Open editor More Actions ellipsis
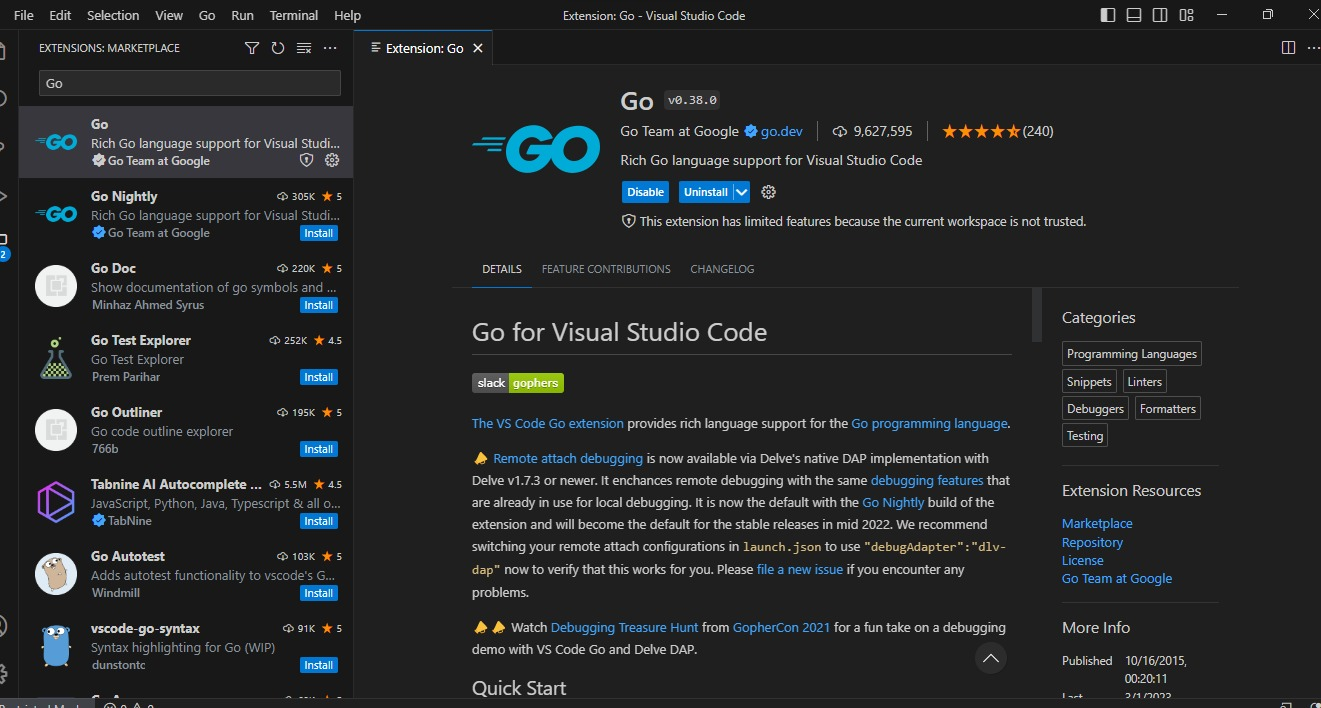The width and height of the screenshot is (1321, 708). pyautogui.click(x=1313, y=48)
